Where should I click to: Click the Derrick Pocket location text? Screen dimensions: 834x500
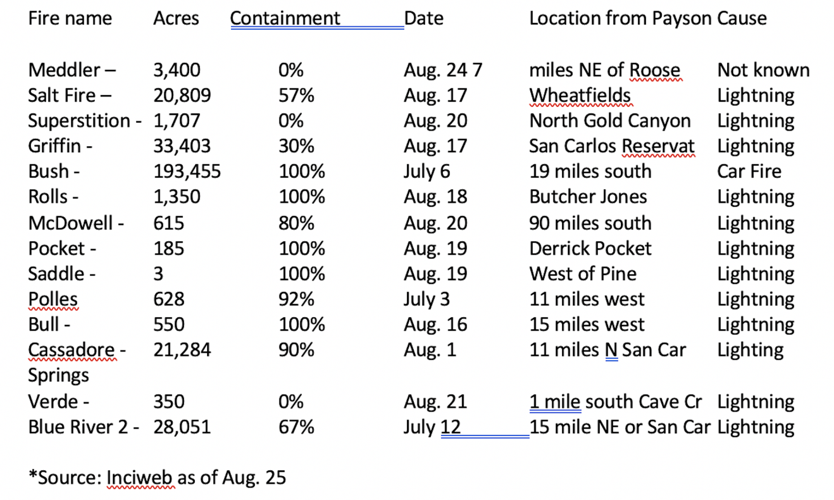click(590, 249)
